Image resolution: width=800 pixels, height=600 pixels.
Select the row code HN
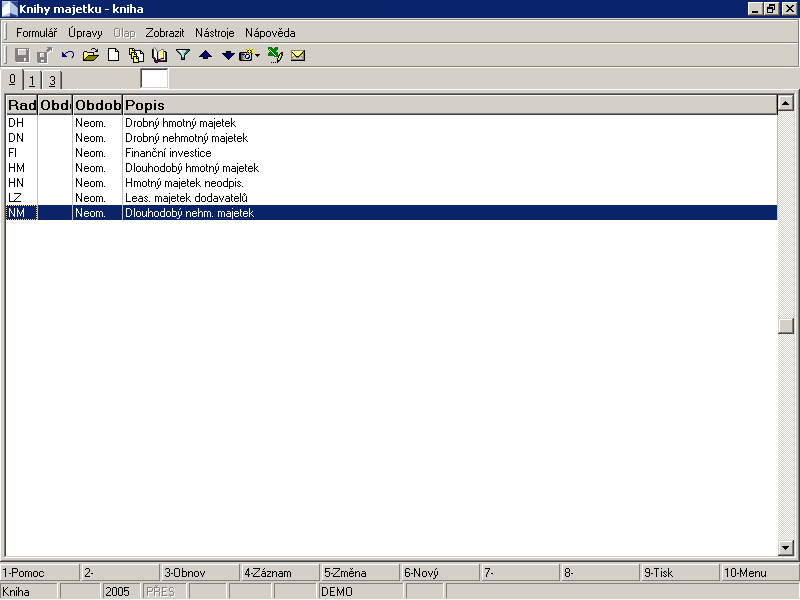[x=16, y=183]
